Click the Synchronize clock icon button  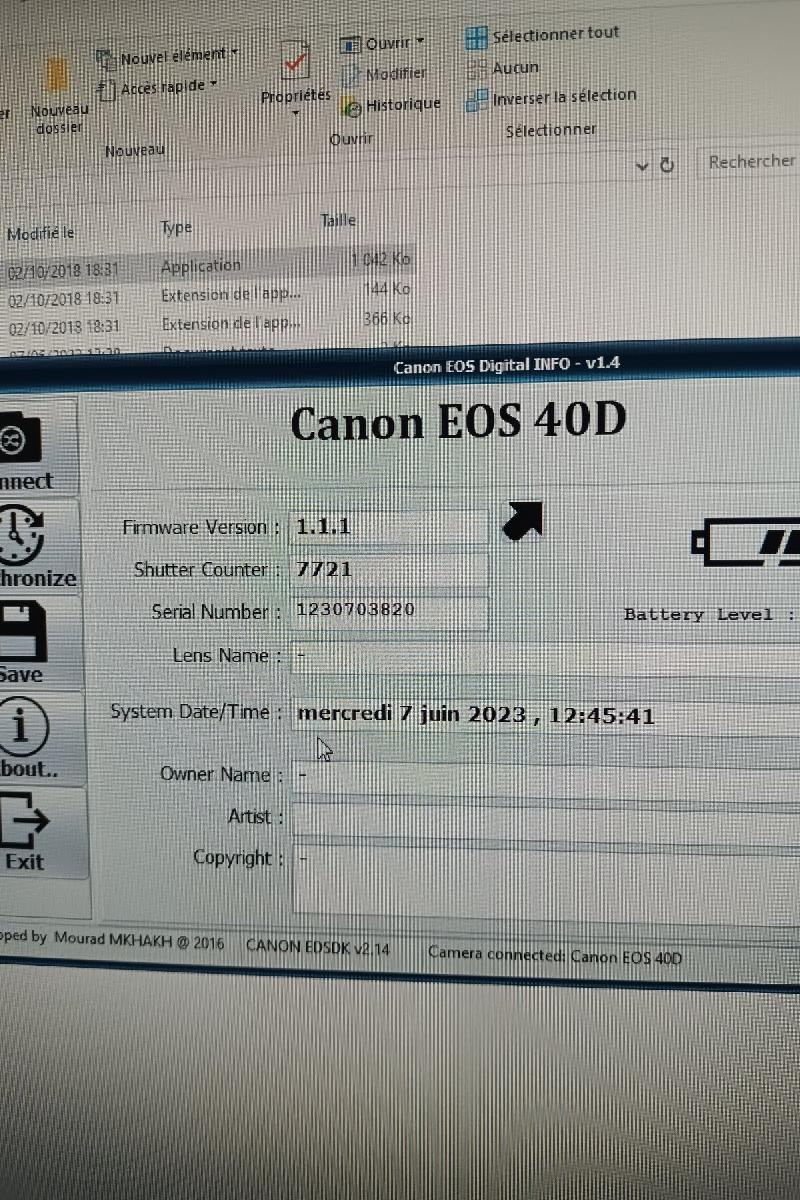(x=38, y=546)
